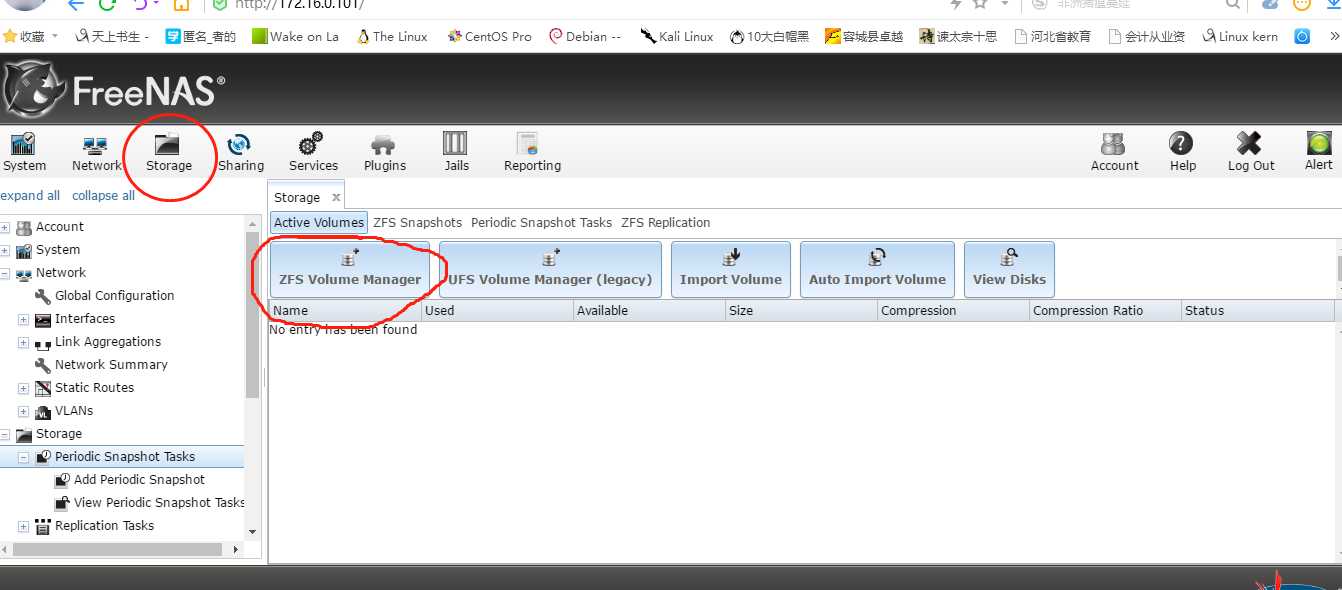Switch to Periodic Snapshot Tasks tab
The width and height of the screenshot is (1342, 590).
pos(541,222)
